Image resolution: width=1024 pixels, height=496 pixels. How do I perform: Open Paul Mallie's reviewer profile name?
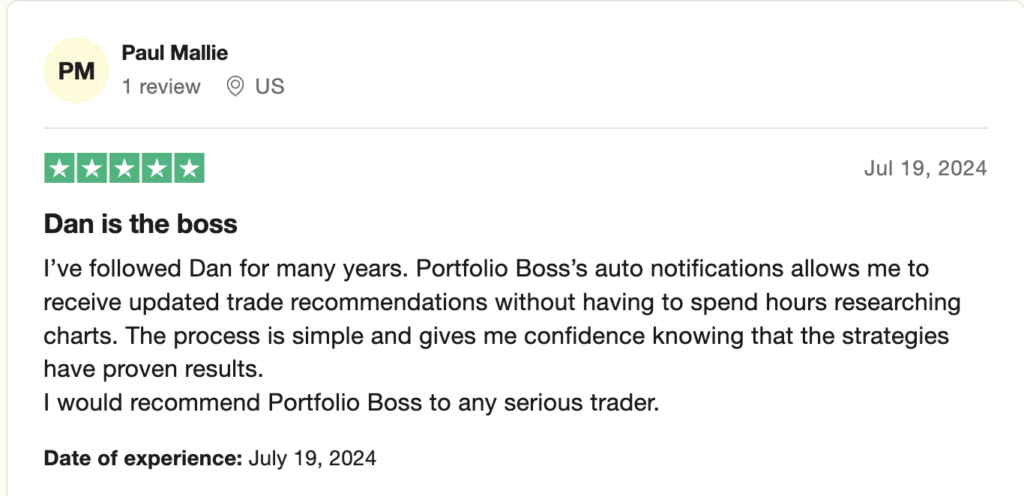tap(174, 52)
